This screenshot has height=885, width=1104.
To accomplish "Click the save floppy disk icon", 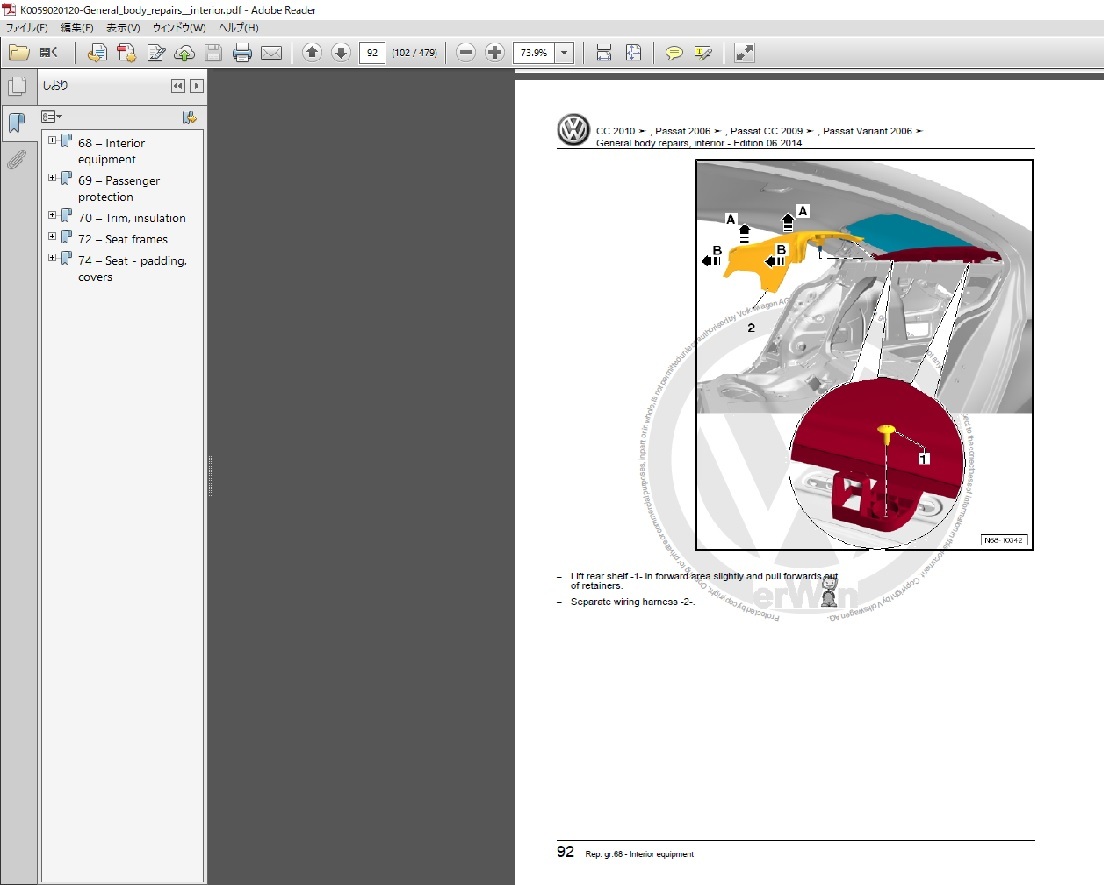I will (x=213, y=52).
